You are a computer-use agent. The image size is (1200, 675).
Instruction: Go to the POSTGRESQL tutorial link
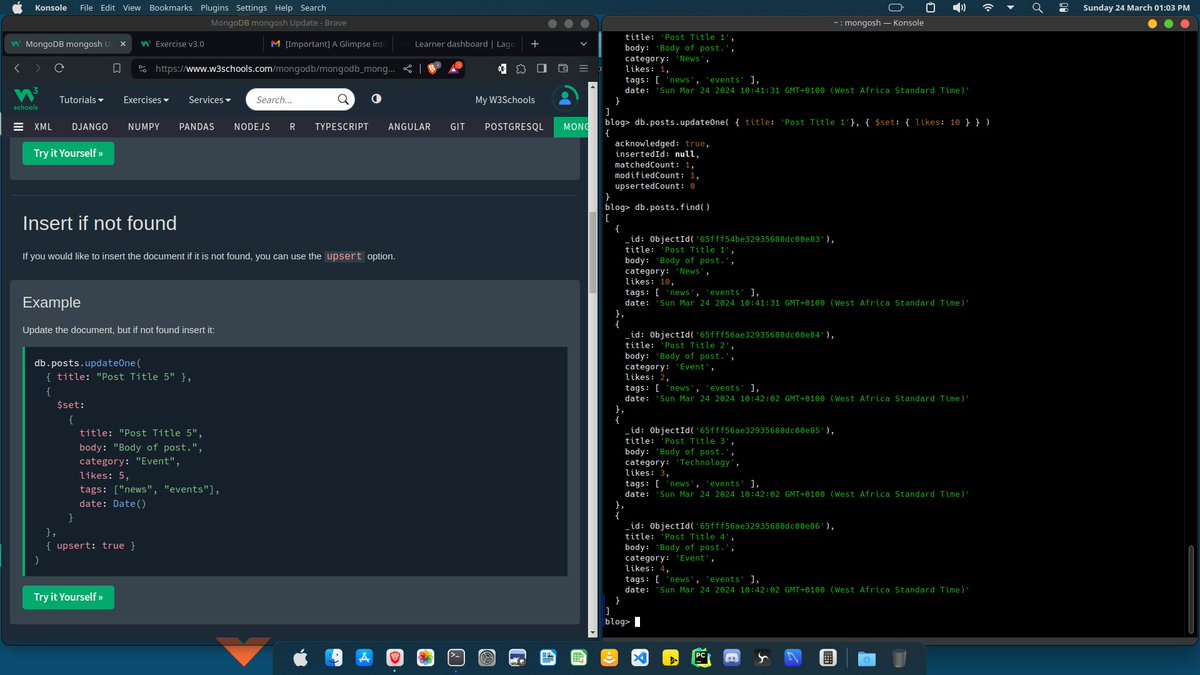513,127
